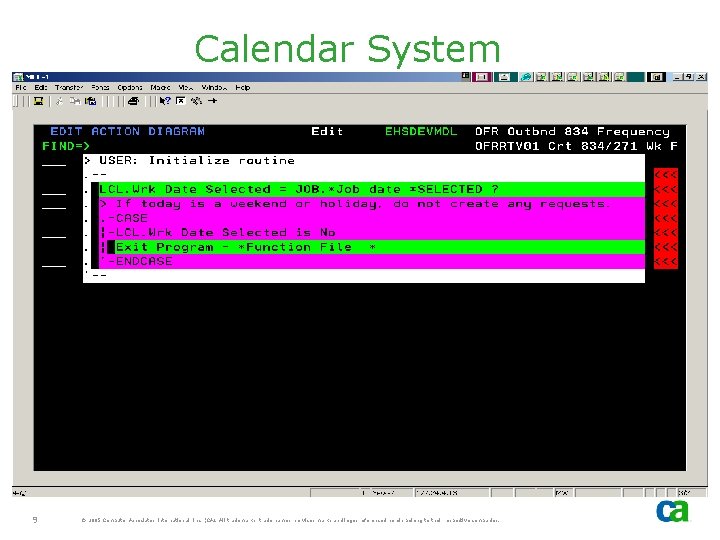
Task: Open the Macro menu
Action: click(x=160, y=87)
